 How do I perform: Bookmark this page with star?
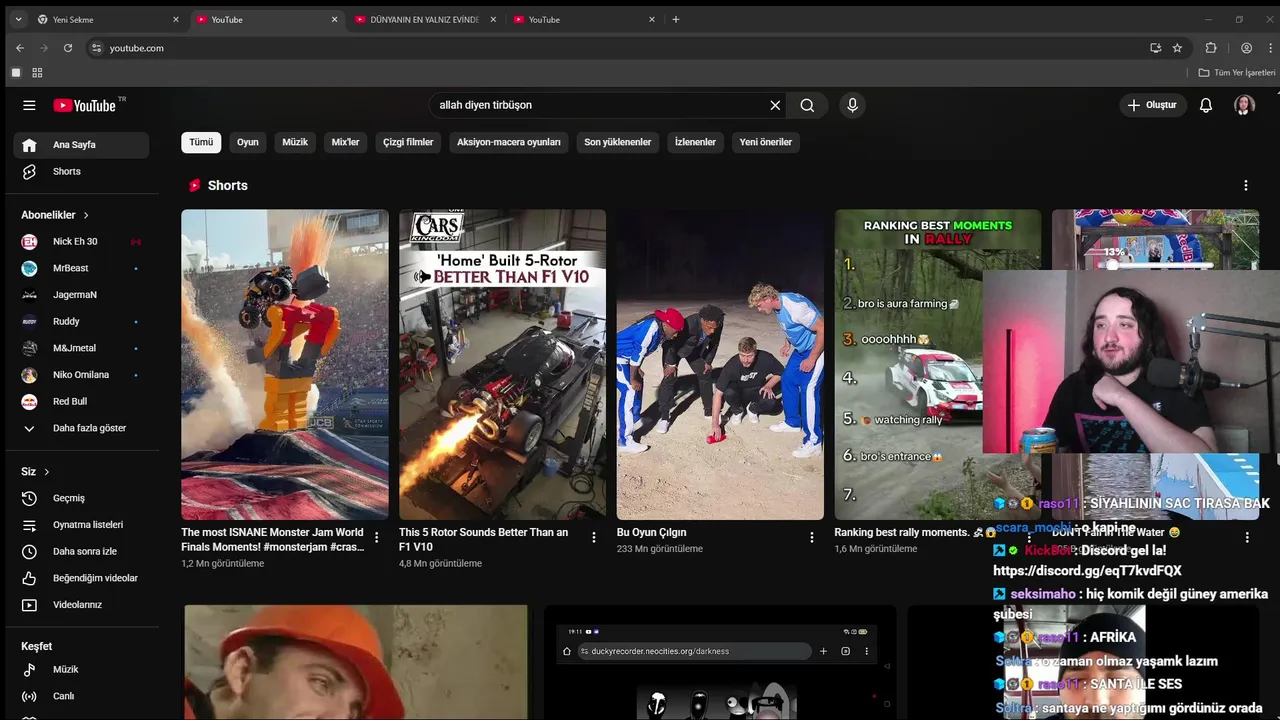1177,48
